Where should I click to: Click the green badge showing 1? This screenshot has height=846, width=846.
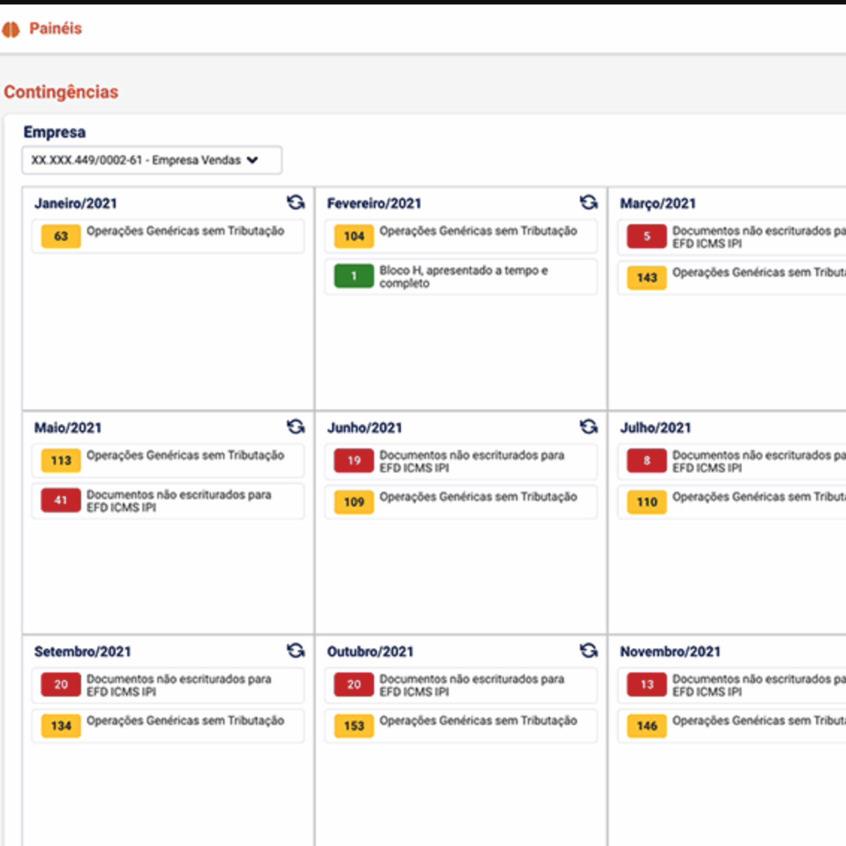click(x=354, y=277)
